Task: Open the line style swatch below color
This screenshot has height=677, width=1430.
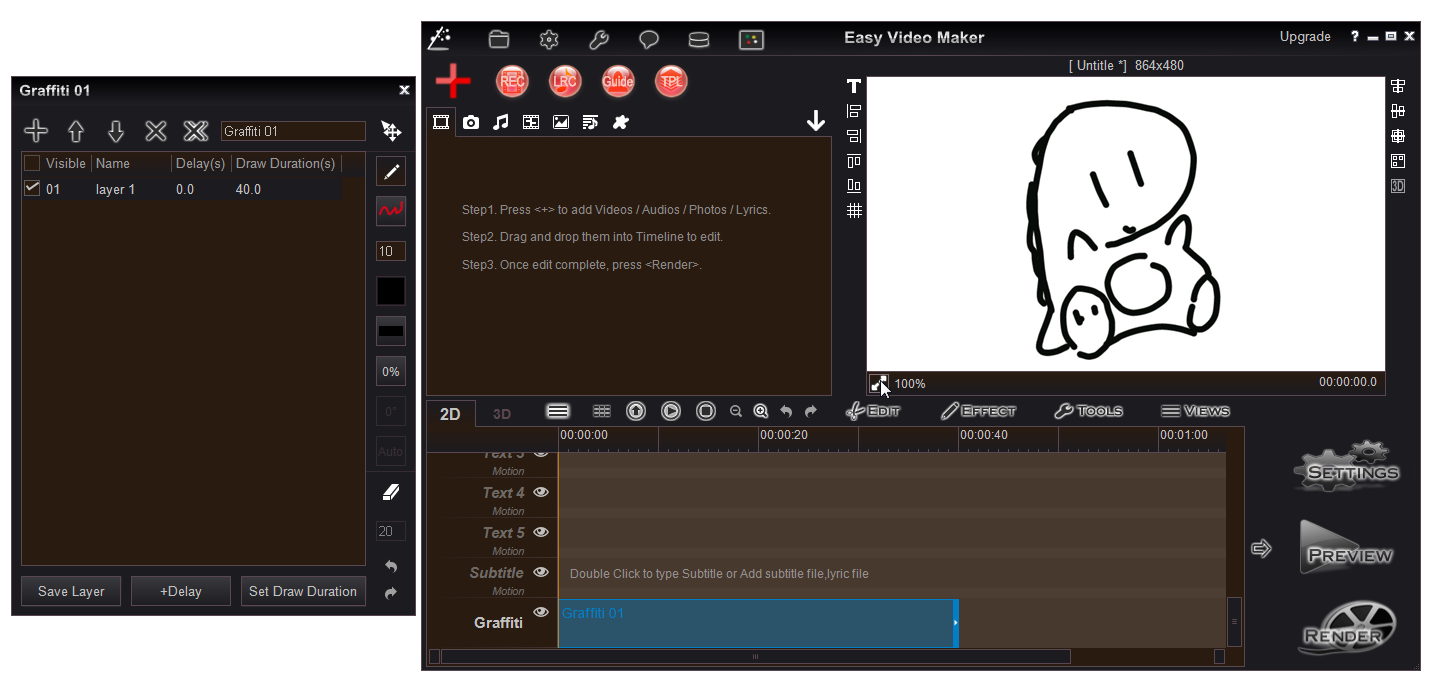Action: [x=391, y=331]
